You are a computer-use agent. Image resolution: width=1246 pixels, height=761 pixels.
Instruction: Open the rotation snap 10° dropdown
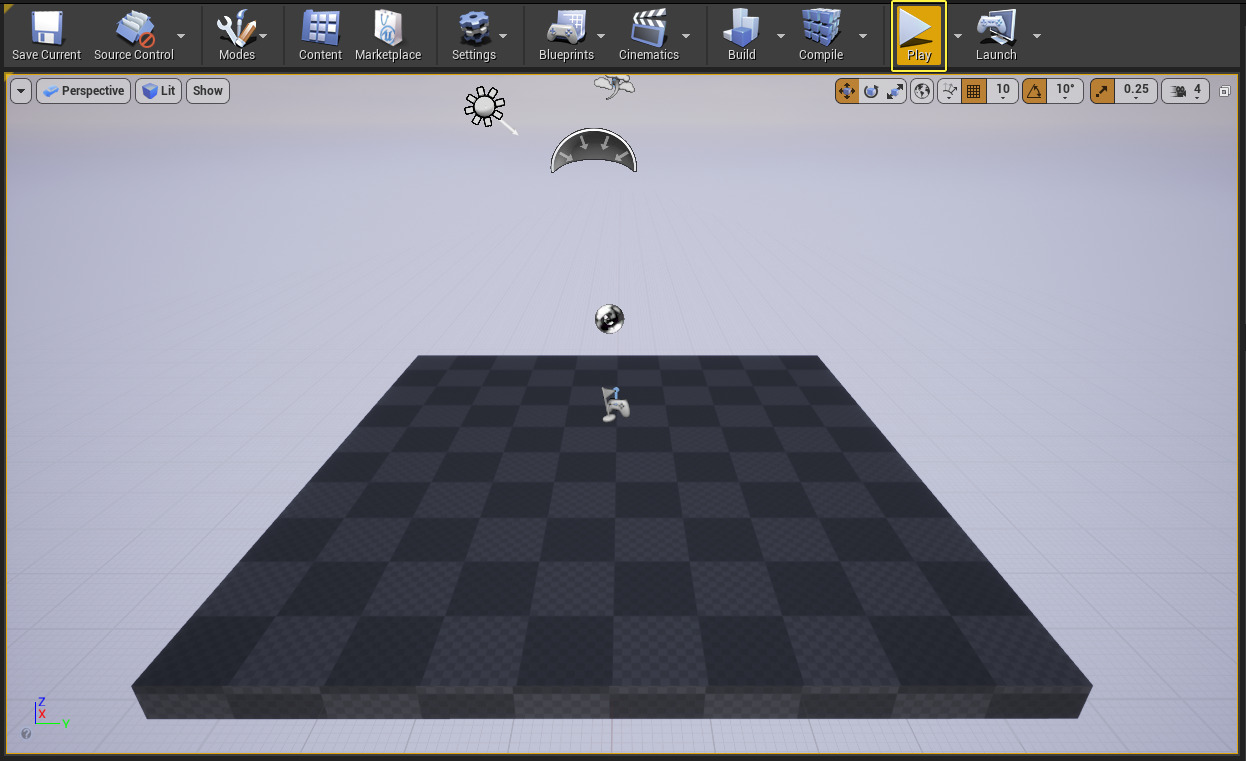pos(1065,91)
